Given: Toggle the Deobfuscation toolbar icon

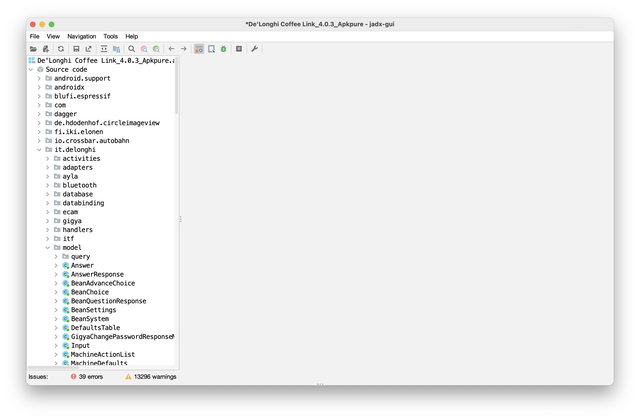Looking at the screenshot, I should (199, 49).
